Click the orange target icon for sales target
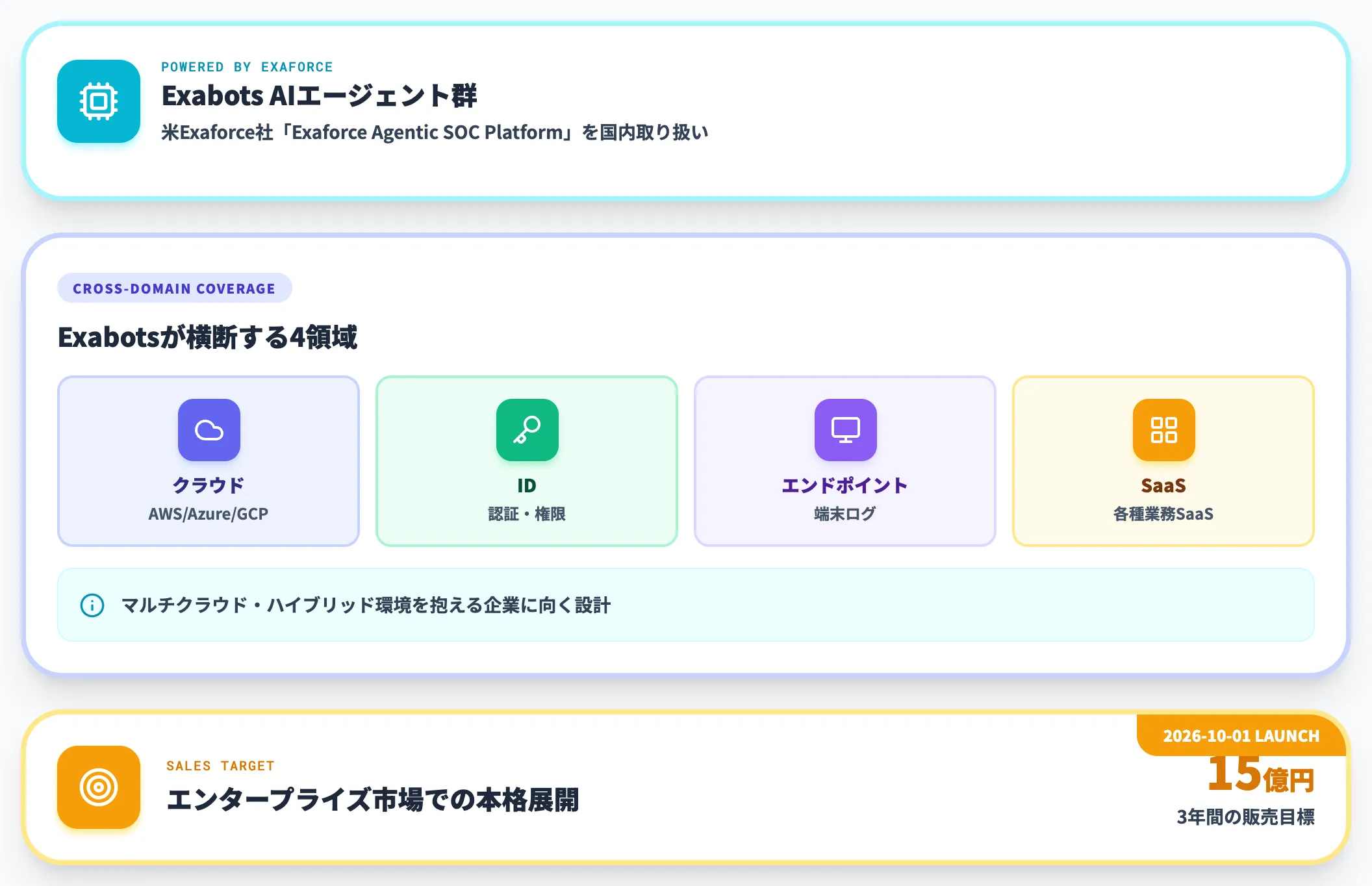1372x886 pixels. pyautogui.click(x=99, y=787)
